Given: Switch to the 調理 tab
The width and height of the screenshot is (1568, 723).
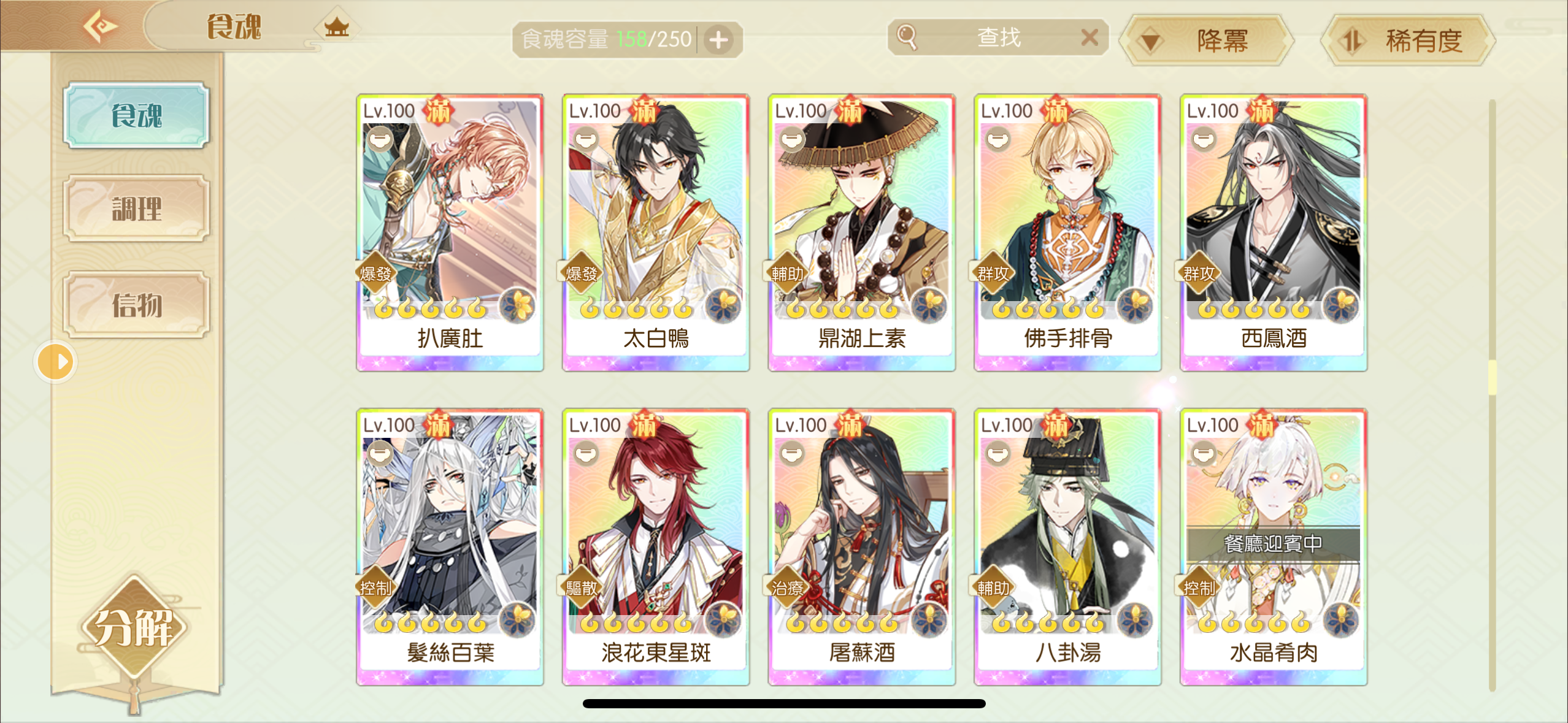Looking at the screenshot, I should click(136, 208).
